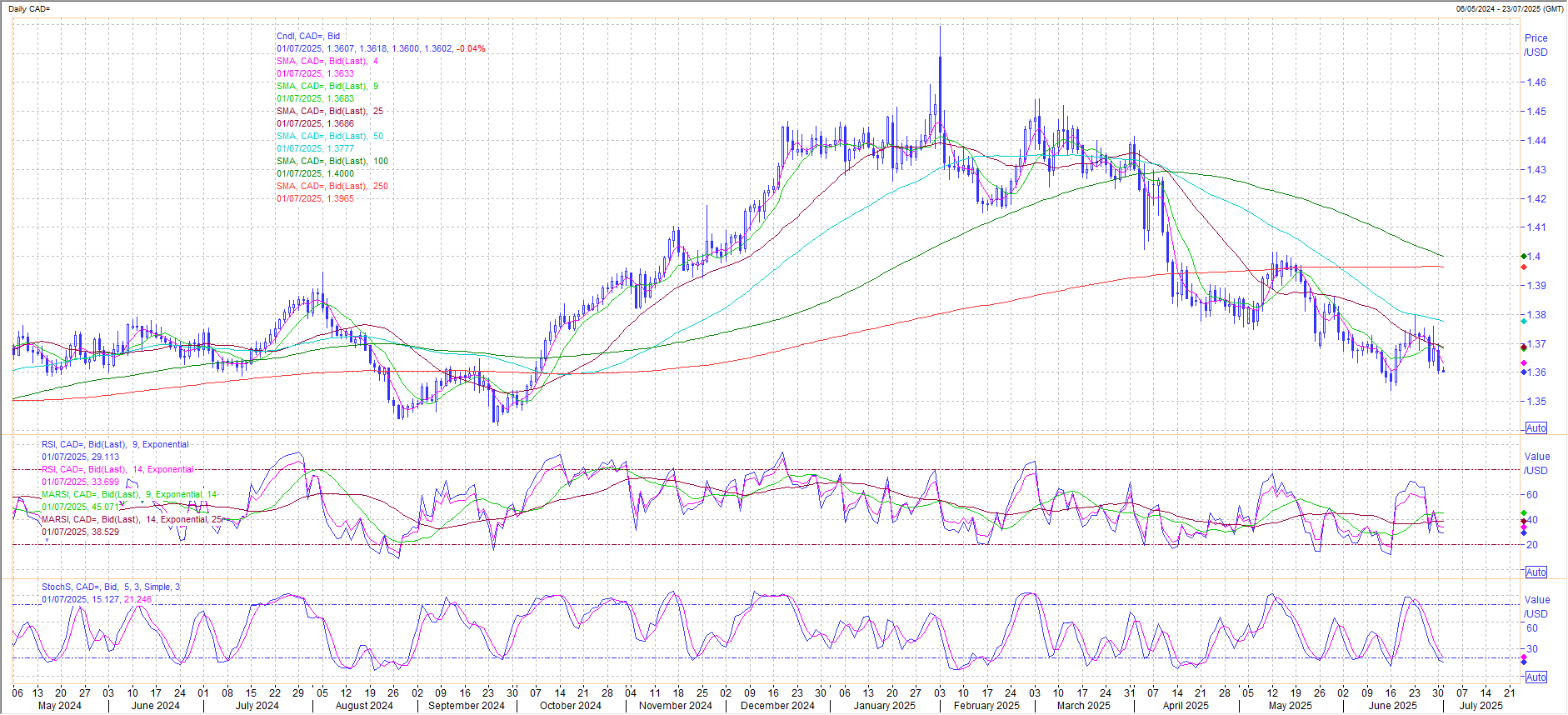The width and height of the screenshot is (1568, 715).
Task: Click the MARSI value '01/07/2025, 38.529'
Action: (80, 532)
